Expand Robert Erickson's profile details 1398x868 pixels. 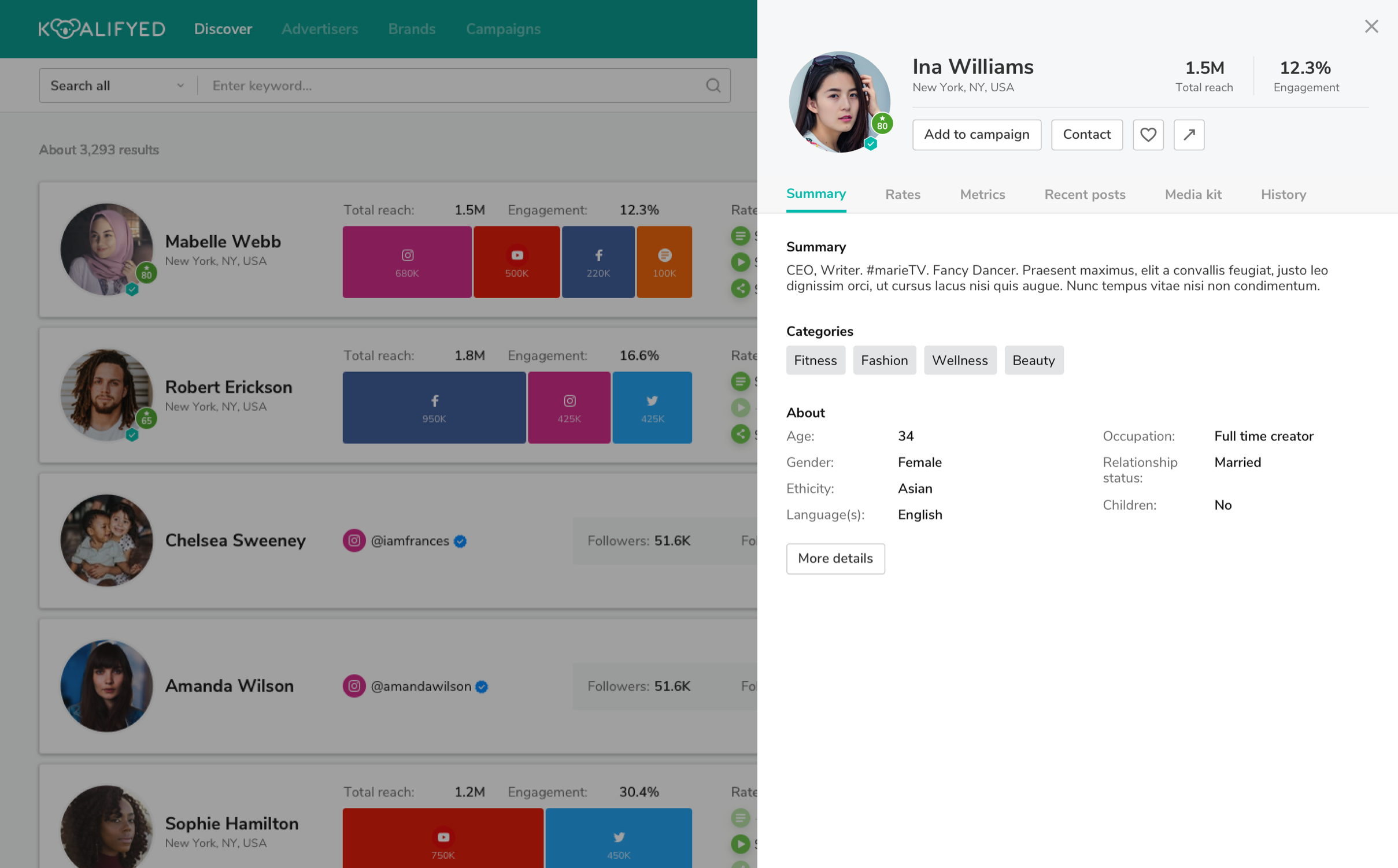[x=229, y=386]
